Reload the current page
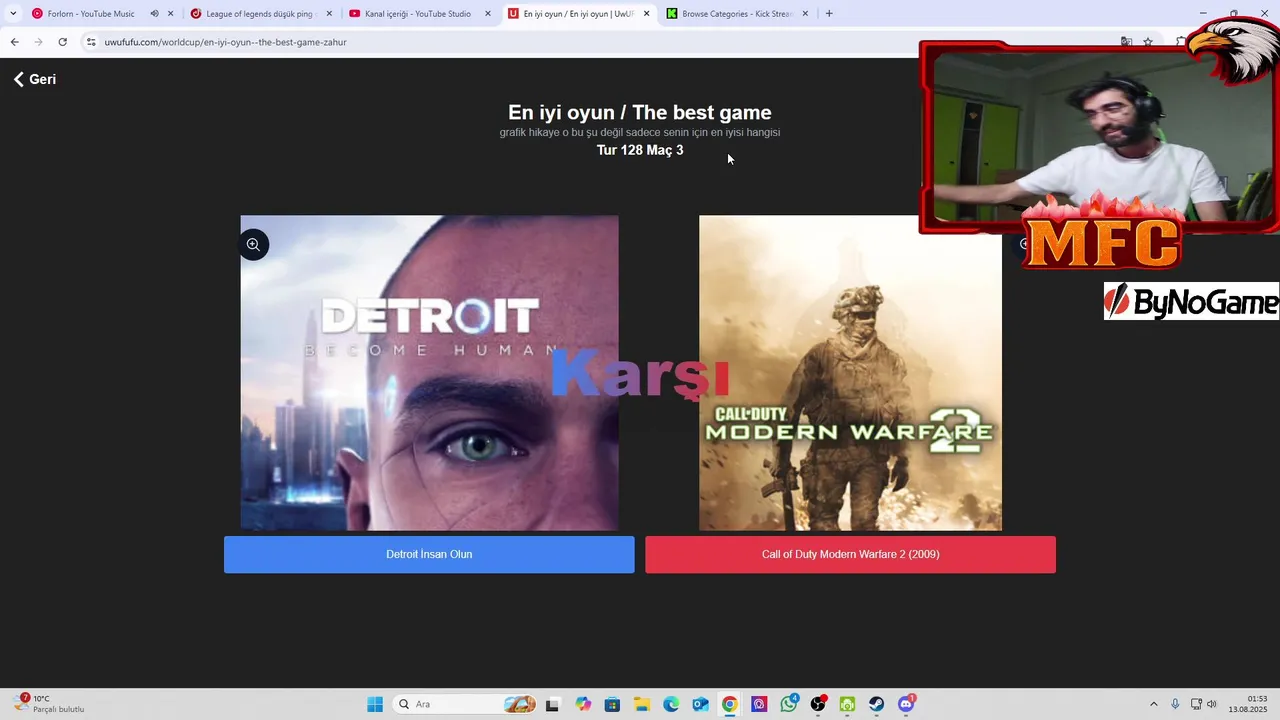 click(x=62, y=42)
